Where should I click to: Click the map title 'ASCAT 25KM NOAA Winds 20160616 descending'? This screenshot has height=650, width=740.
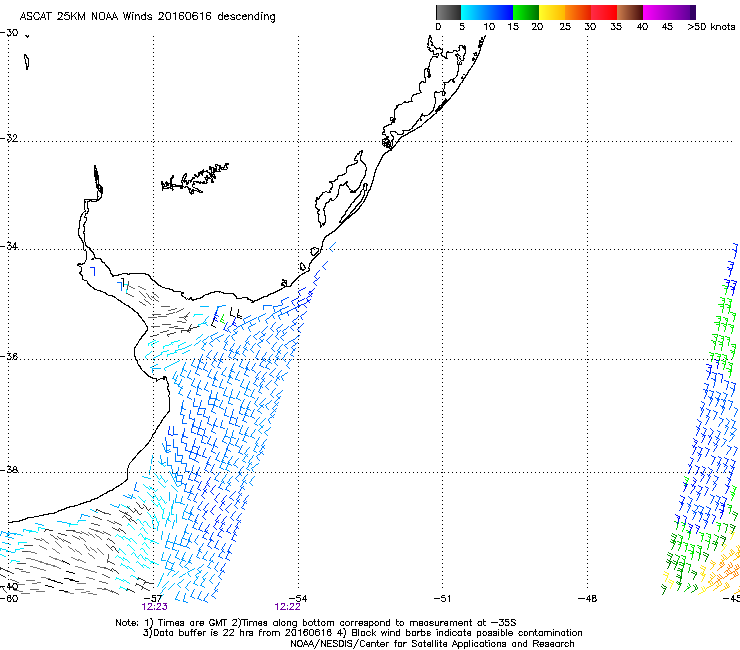[x=147, y=17]
